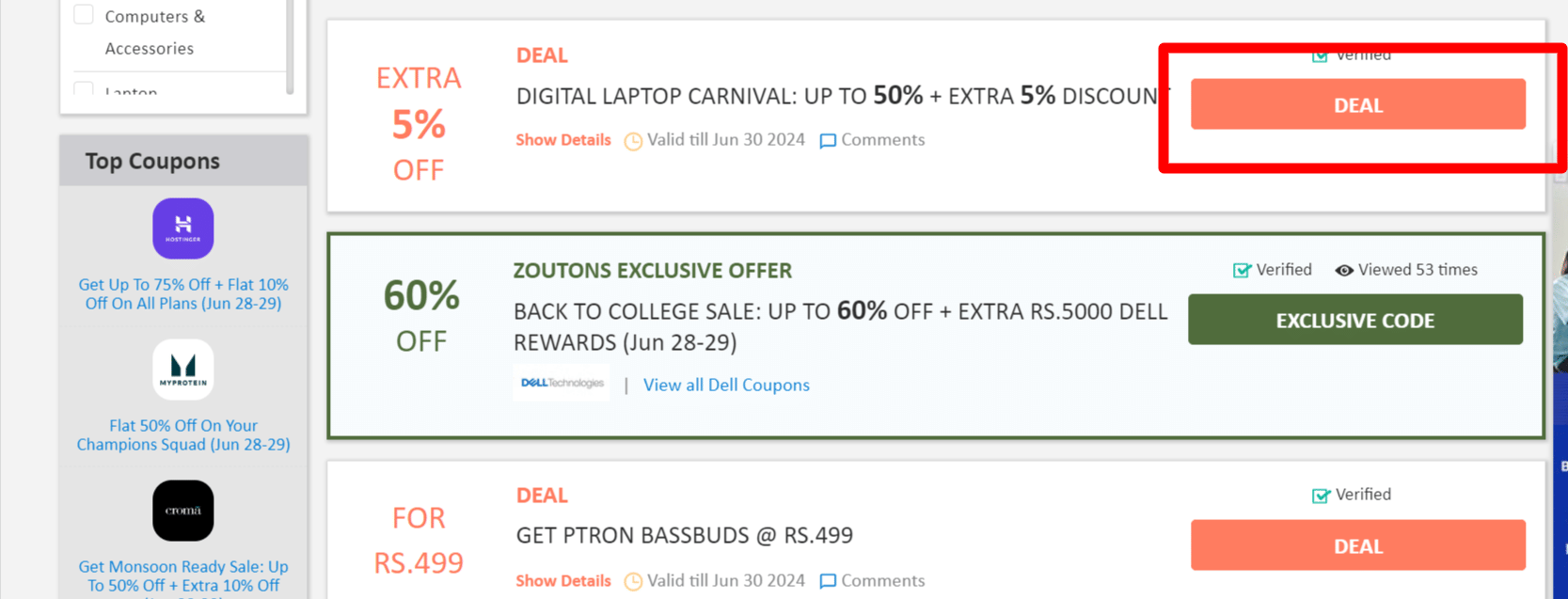Open the Dell Technologies logo
The height and width of the screenshot is (599, 1568).
tap(562, 384)
